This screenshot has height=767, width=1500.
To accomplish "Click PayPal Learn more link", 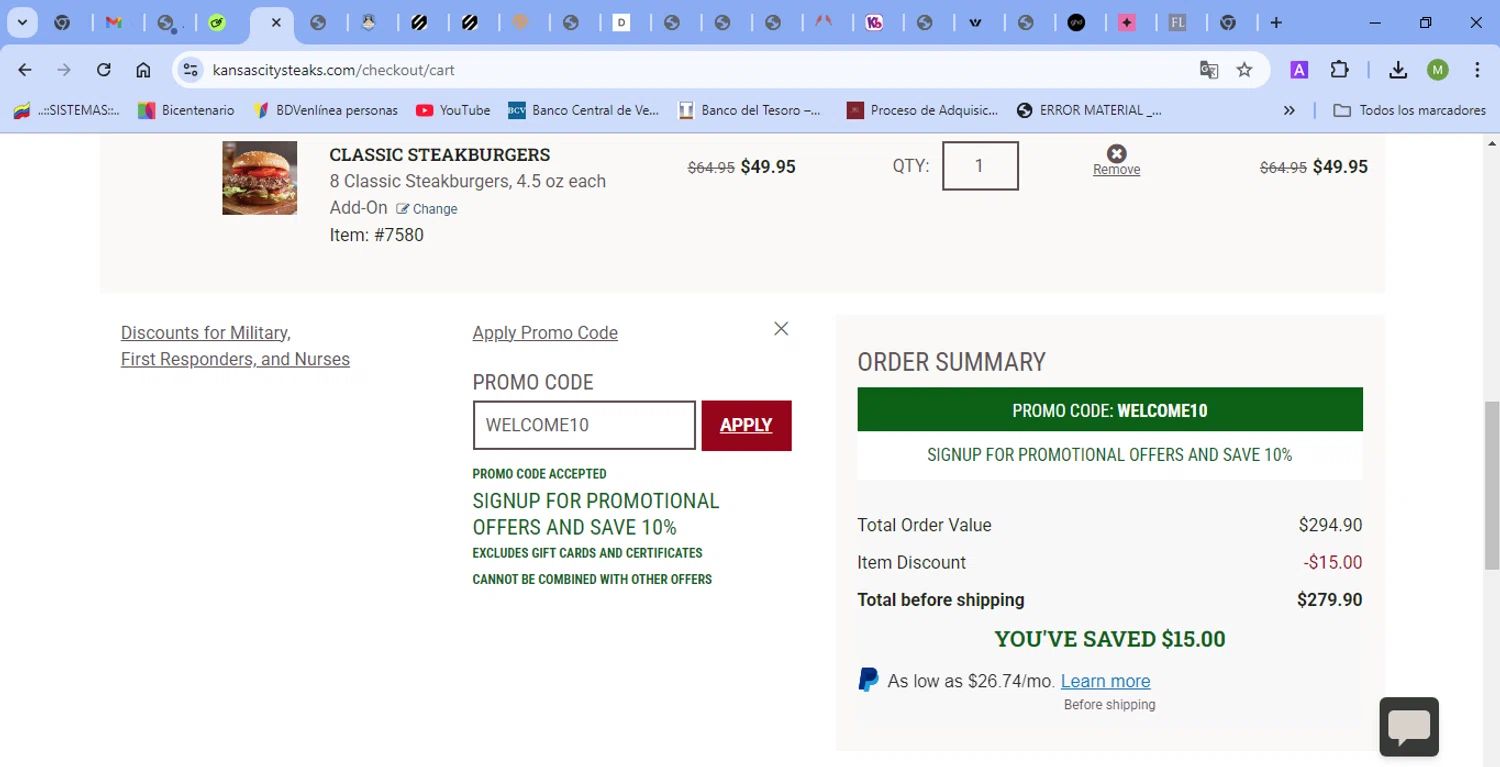I will pyautogui.click(x=1105, y=681).
